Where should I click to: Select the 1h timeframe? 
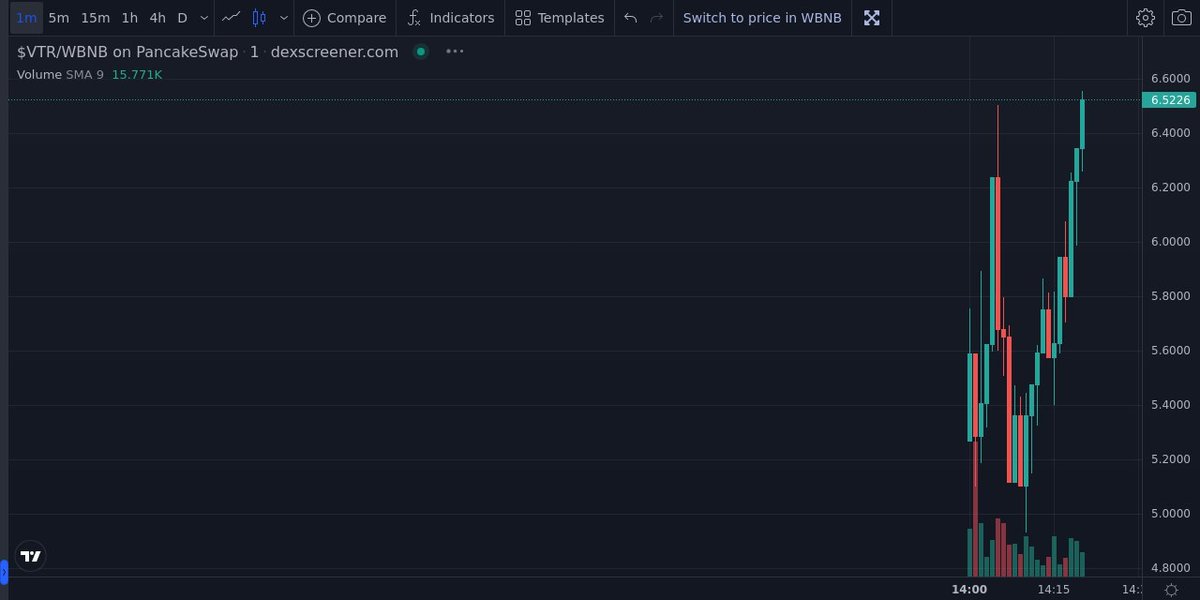(130, 17)
